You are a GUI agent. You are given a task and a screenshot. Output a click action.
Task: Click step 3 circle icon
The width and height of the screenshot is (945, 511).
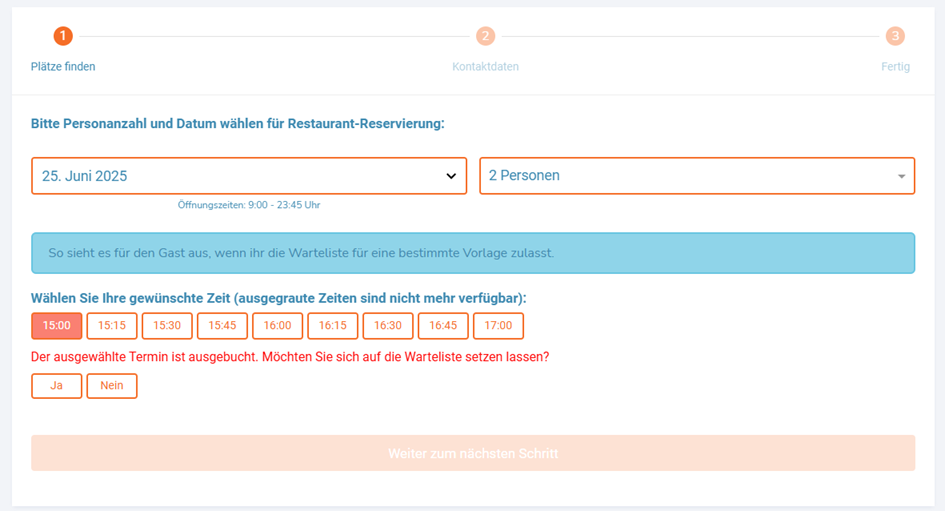[x=895, y=37]
